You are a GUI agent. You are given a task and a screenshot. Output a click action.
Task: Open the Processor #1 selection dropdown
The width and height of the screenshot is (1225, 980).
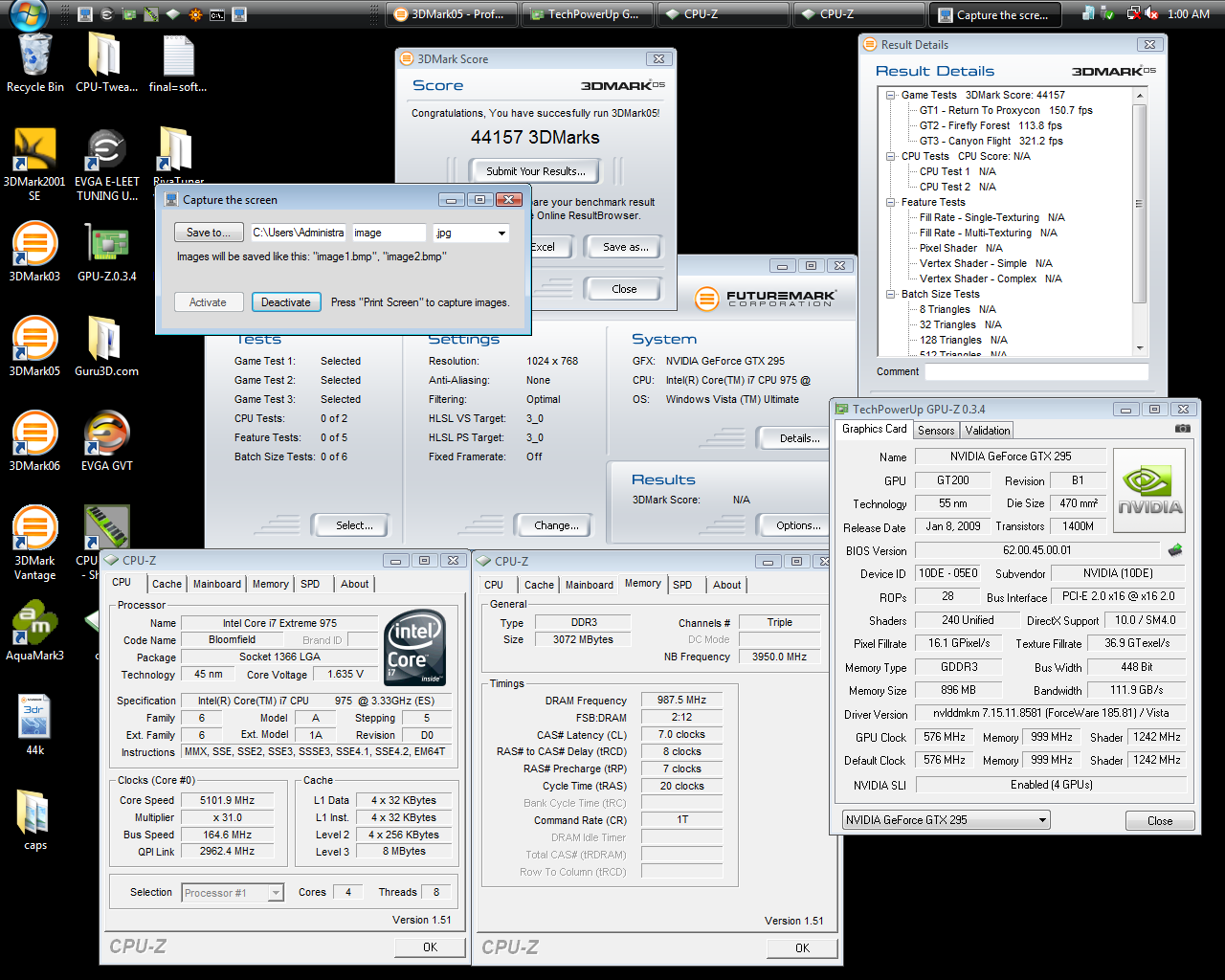233,893
